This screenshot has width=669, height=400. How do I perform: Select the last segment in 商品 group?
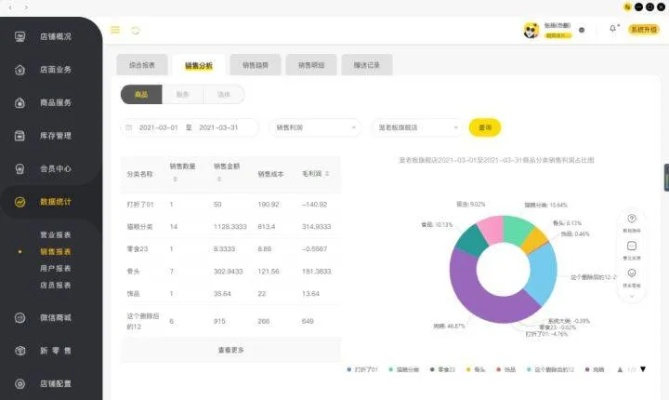pos(224,94)
